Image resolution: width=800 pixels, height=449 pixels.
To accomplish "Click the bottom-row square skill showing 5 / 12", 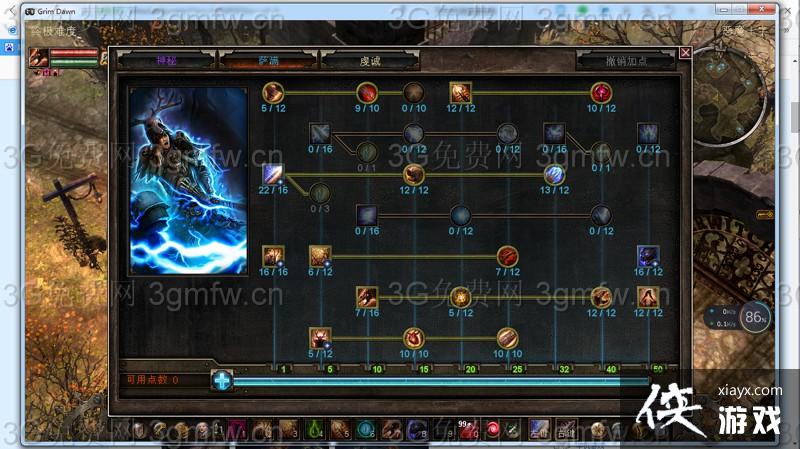I will click(320, 338).
